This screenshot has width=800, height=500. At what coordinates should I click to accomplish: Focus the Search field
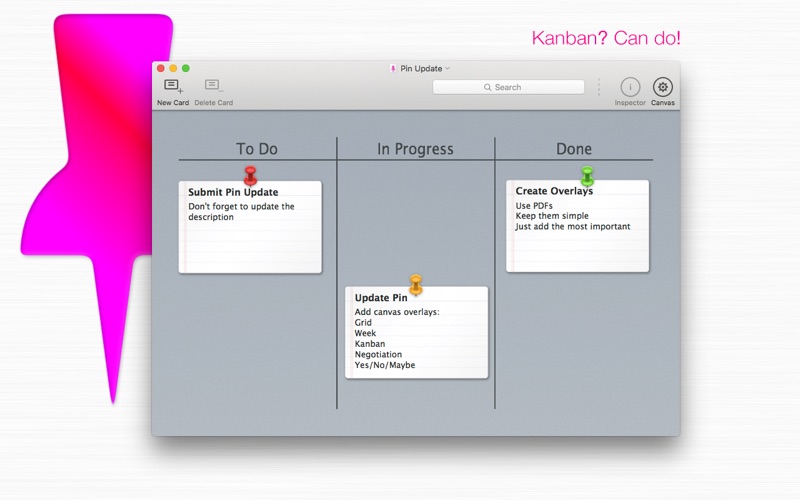tap(508, 87)
